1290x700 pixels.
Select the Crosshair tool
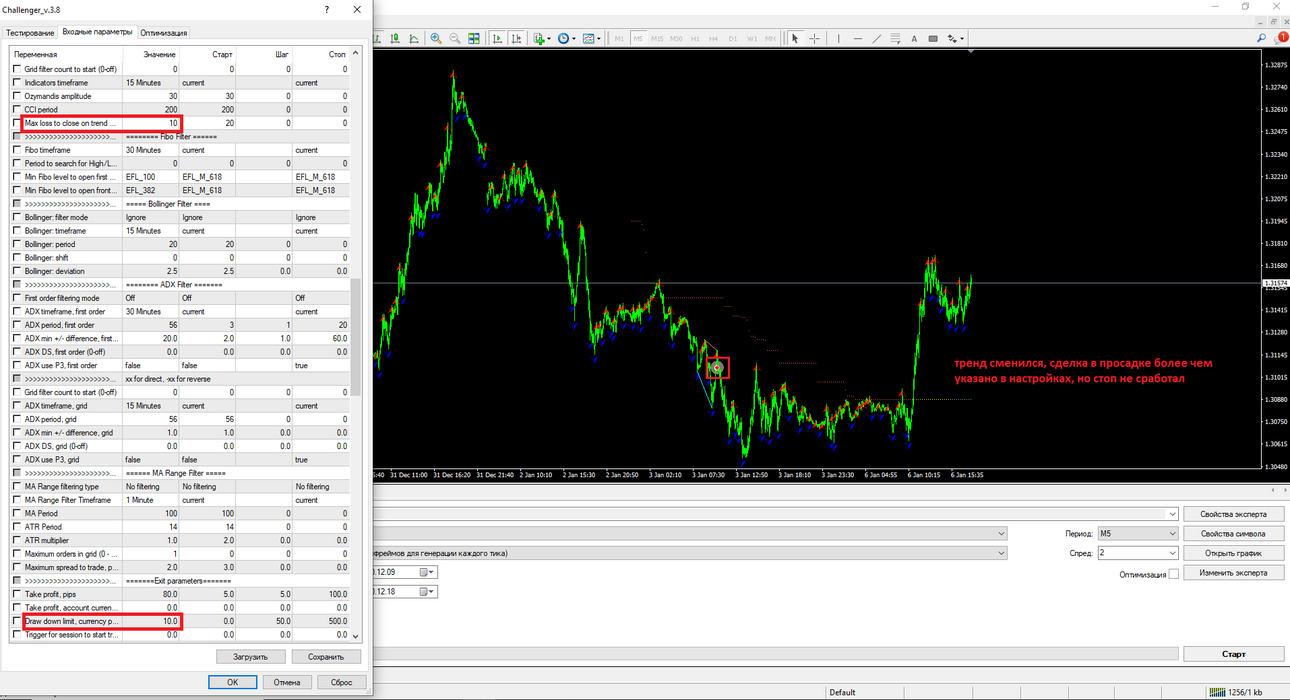[814, 38]
